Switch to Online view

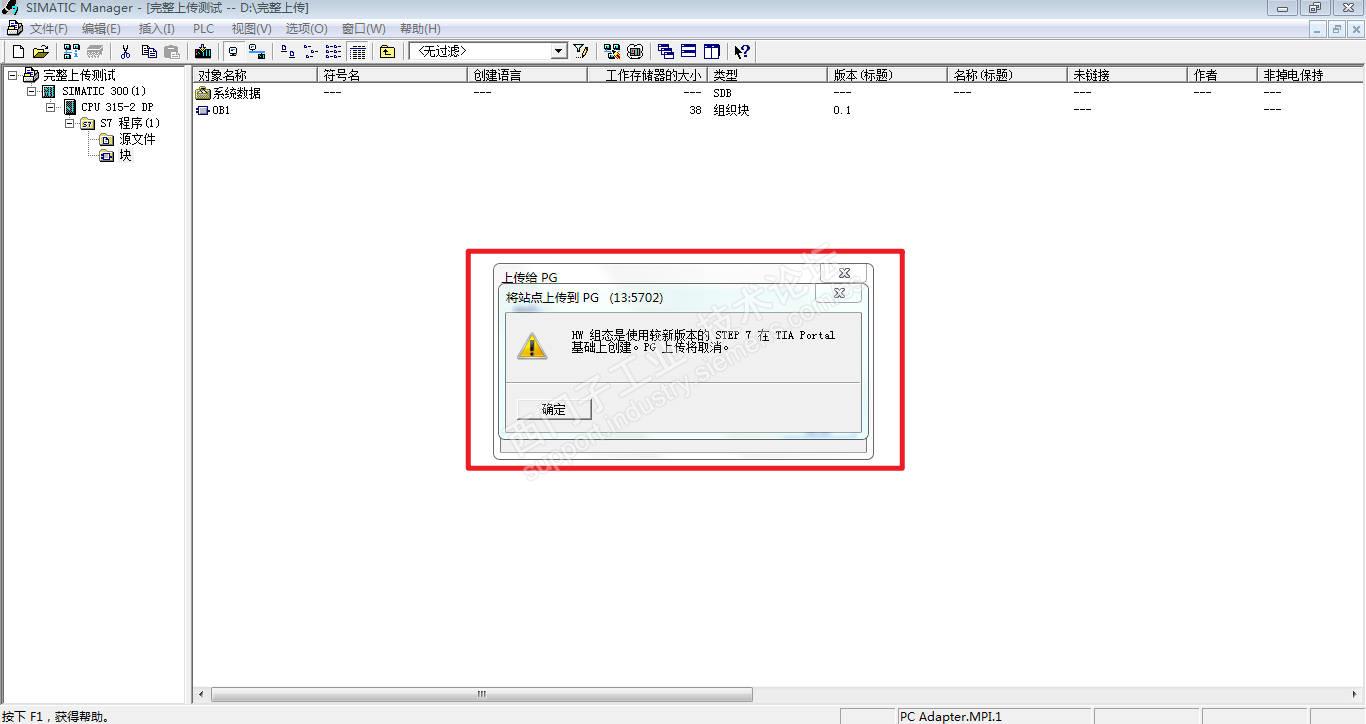(256, 51)
